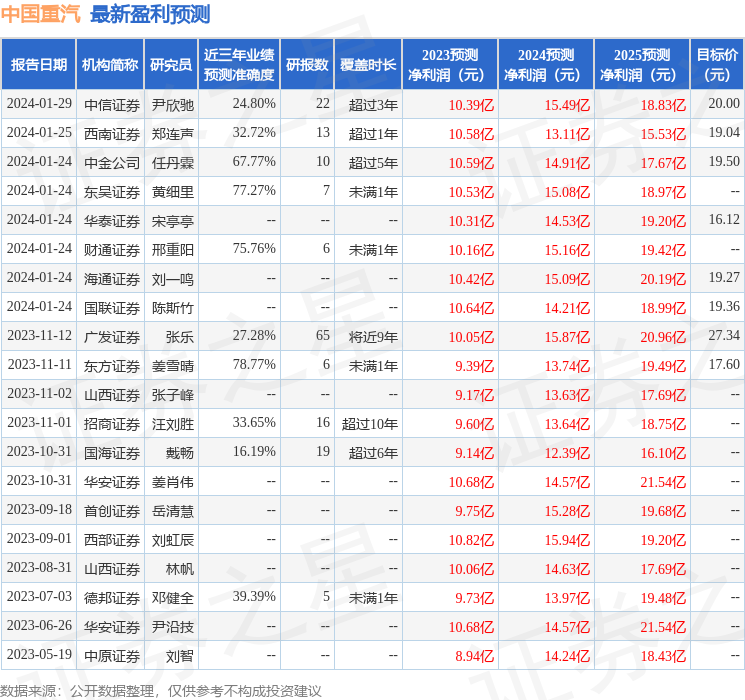Click 2023 forecast 9.39亿
745x700 pixels.
pyautogui.click(x=474, y=366)
